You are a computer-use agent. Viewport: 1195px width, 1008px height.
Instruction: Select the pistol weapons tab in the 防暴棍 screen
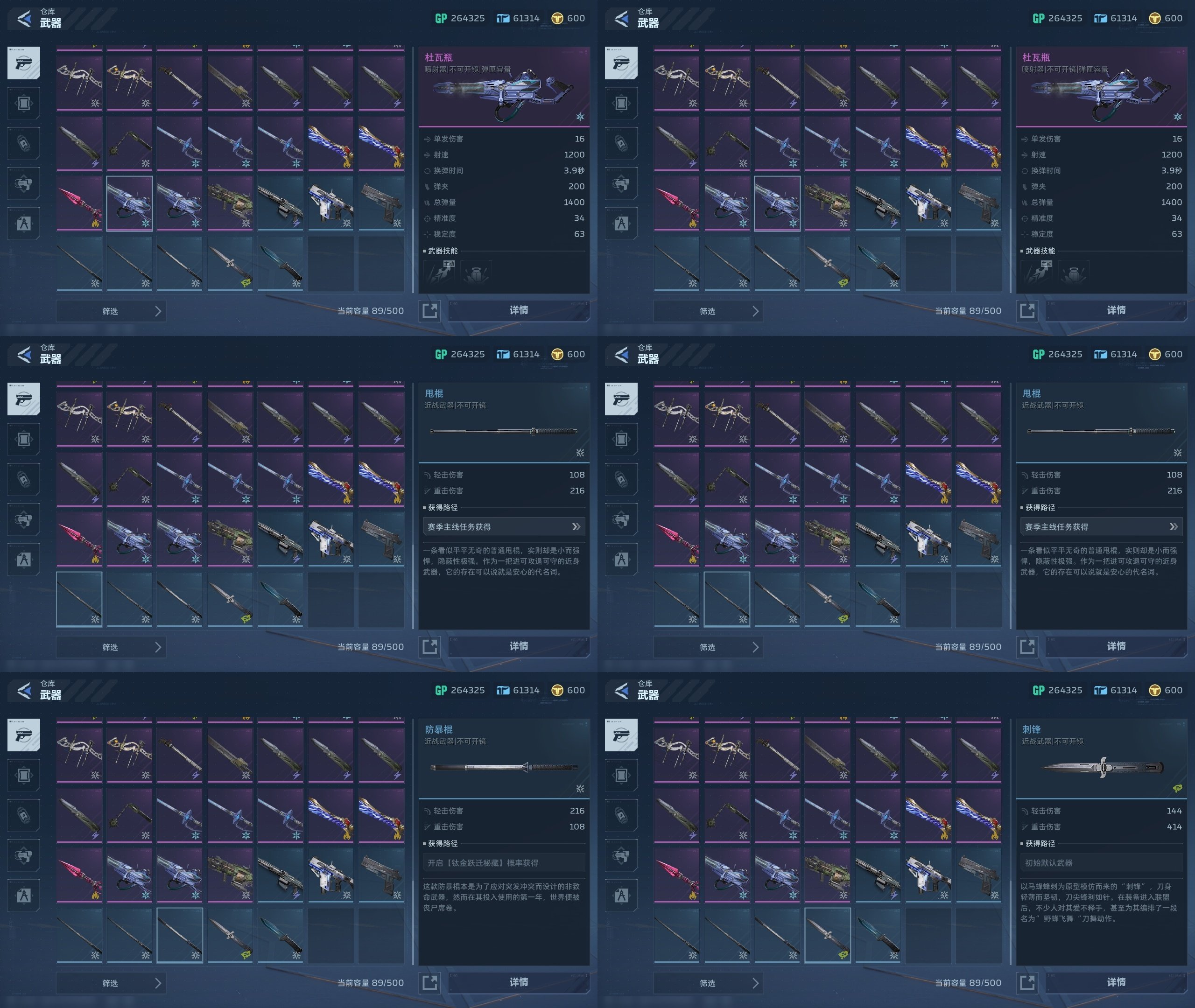click(x=23, y=735)
